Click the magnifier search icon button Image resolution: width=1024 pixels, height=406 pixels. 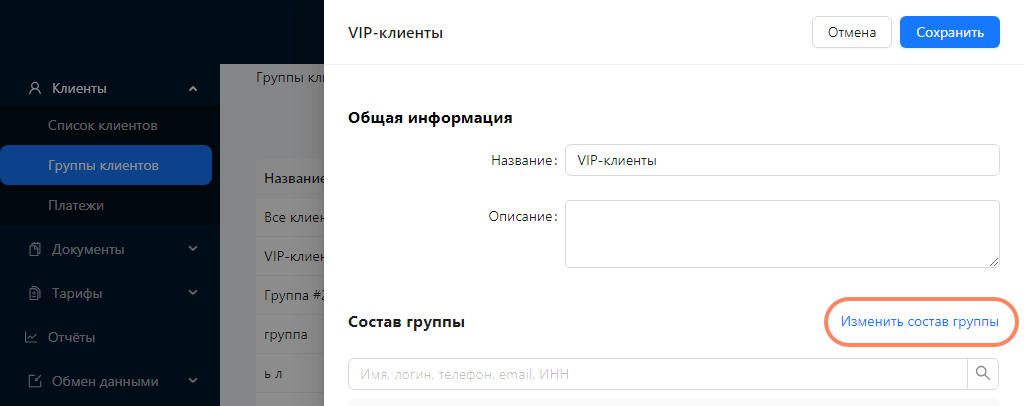983,373
